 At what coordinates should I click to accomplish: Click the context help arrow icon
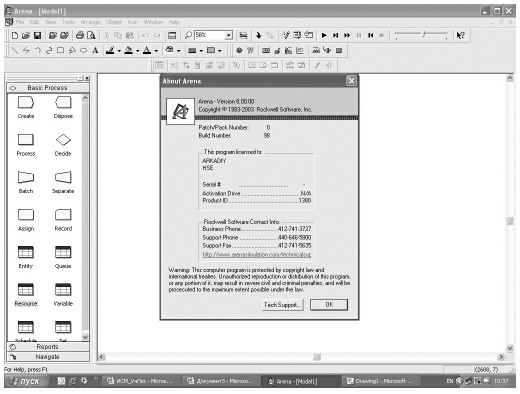461,35
